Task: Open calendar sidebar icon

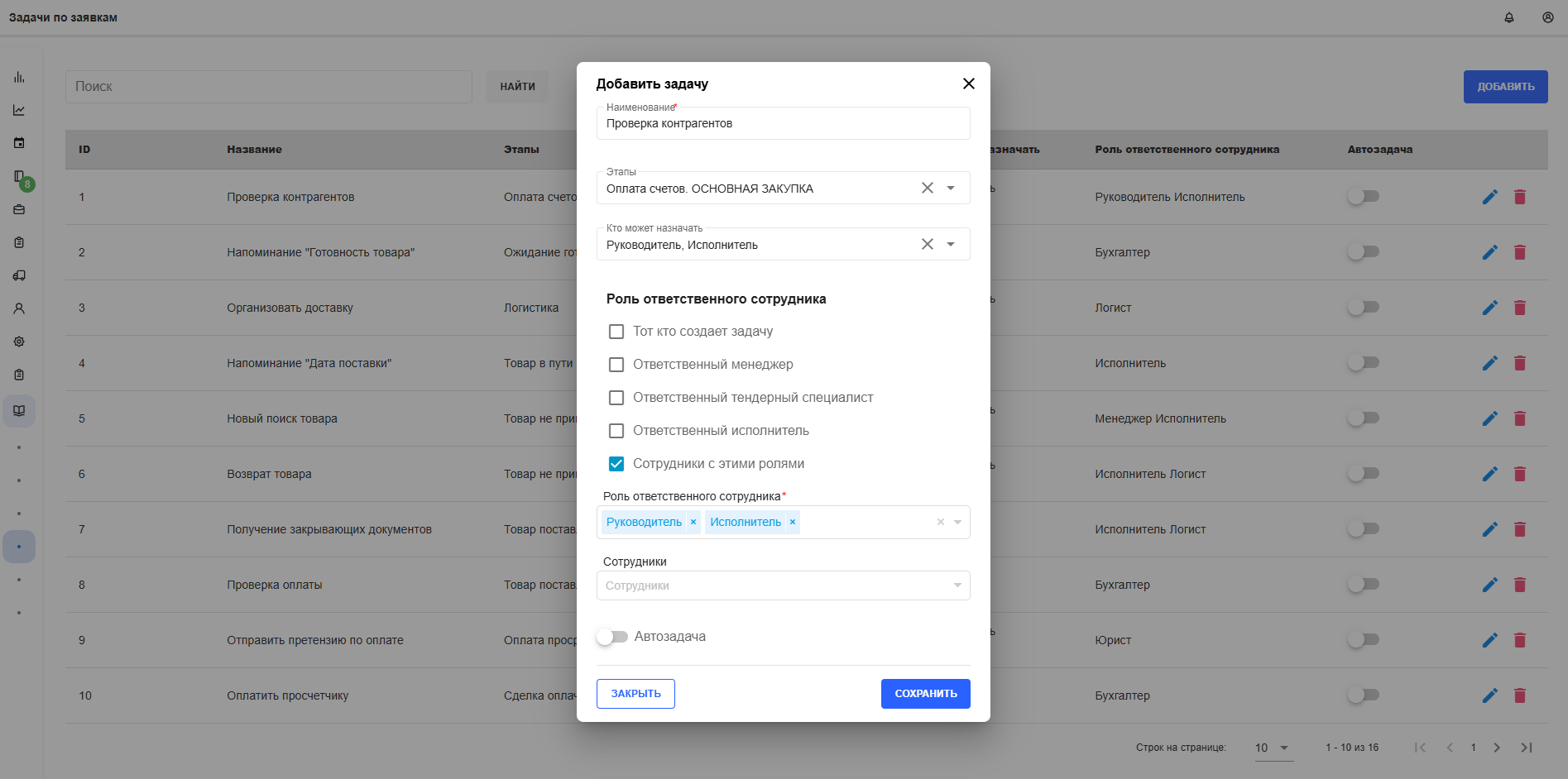Action: click(x=19, y=143)
